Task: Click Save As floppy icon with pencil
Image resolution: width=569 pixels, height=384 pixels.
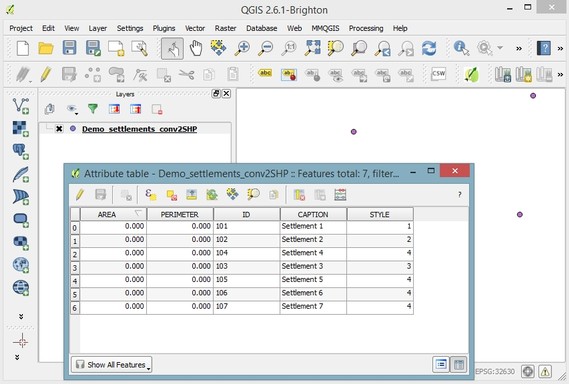Action: click(x=93, y=48)
